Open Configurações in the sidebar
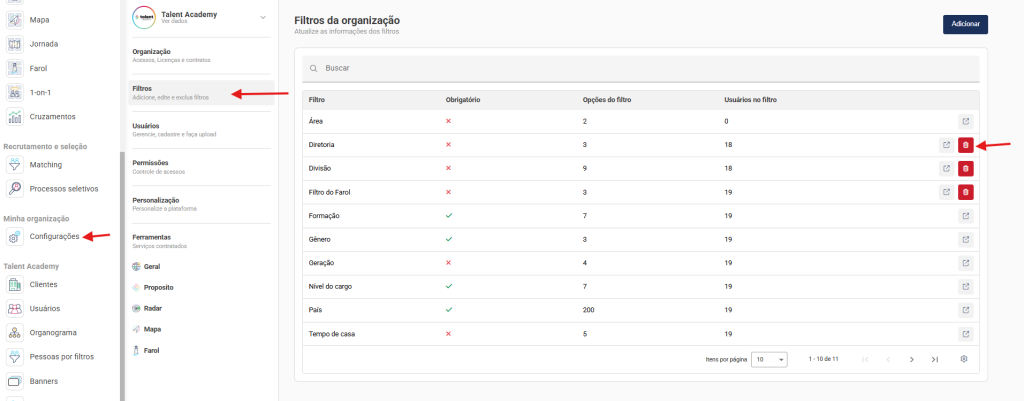The width and height of the screenshot is (1024, 401). click(53, 236)
